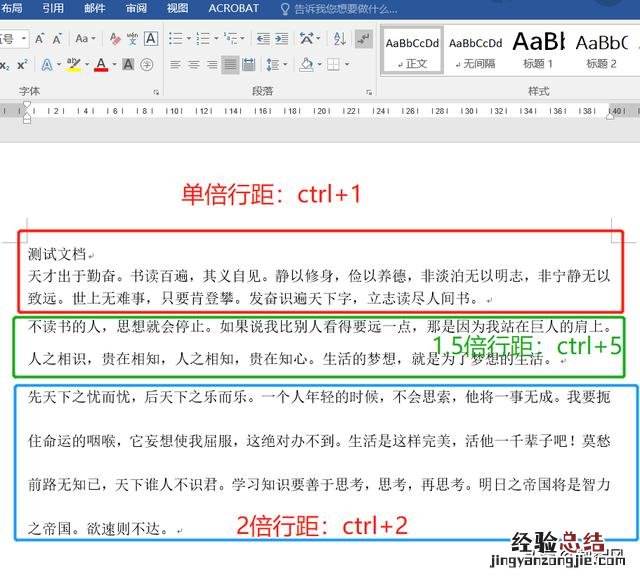Apply multilevel list
This screenshot has height=579, width=640.
point(231,39)
